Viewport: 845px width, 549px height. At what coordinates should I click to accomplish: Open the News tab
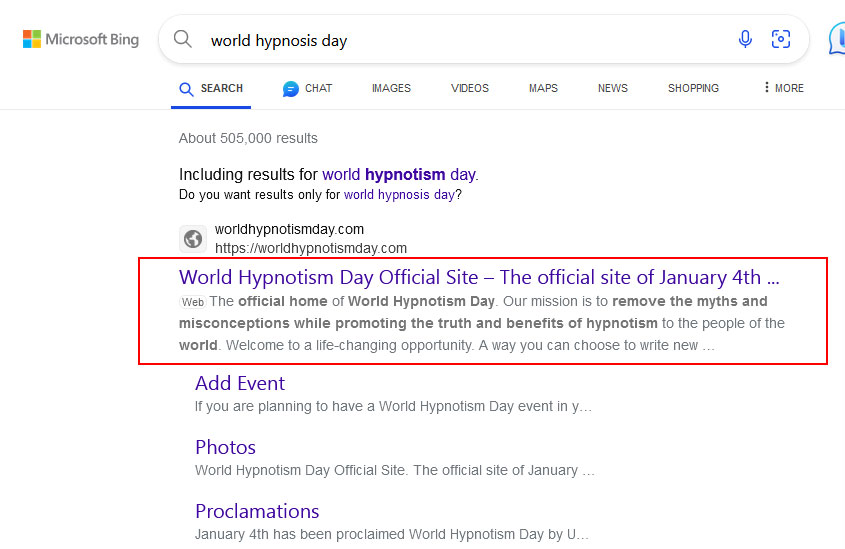[x=613, y=88]
